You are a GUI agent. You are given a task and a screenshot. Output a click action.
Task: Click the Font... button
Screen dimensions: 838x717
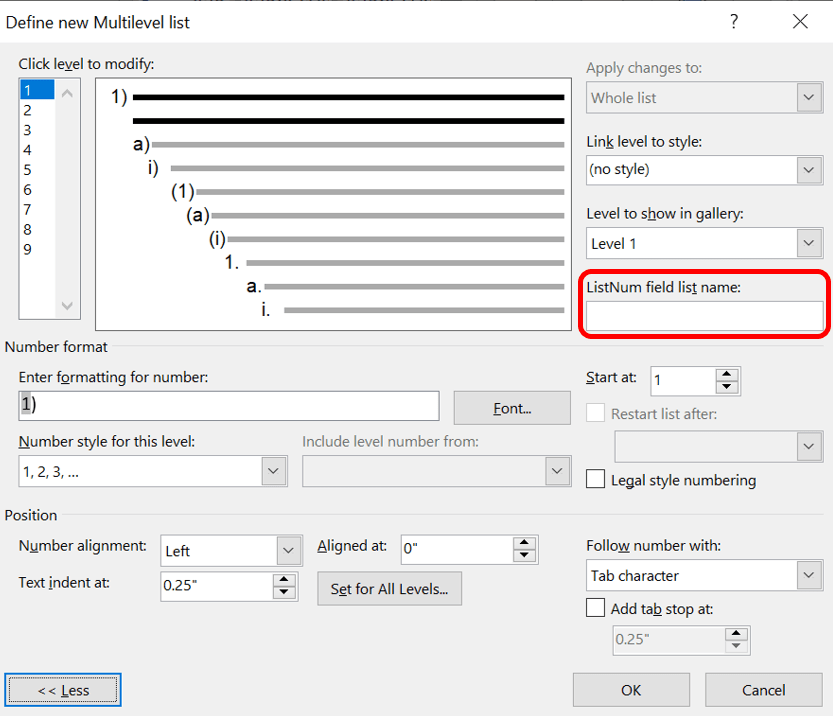coord(511,408)
